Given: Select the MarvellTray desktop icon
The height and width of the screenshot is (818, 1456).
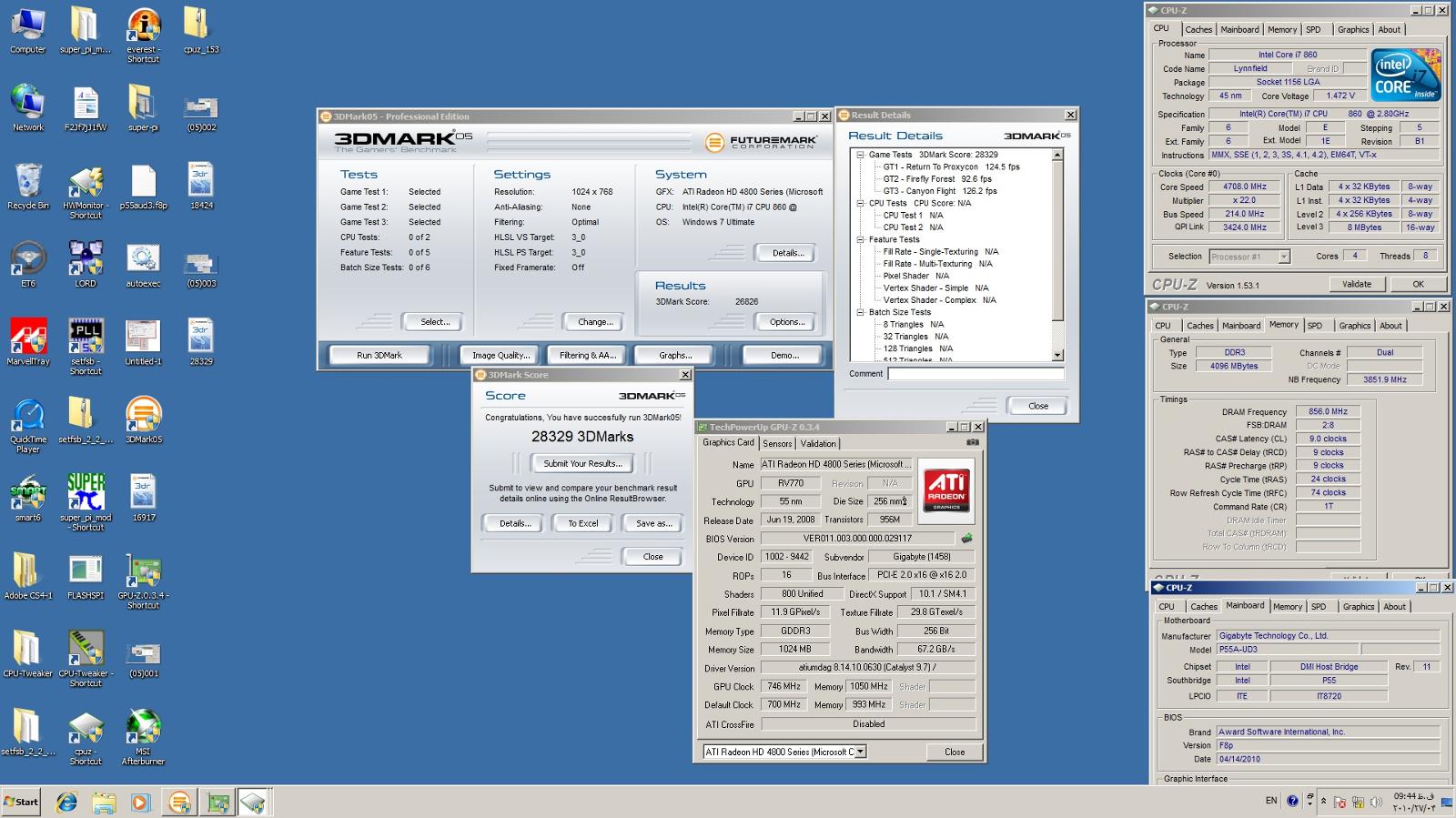Looking at the screenshot, I should (x=28, y=343).
